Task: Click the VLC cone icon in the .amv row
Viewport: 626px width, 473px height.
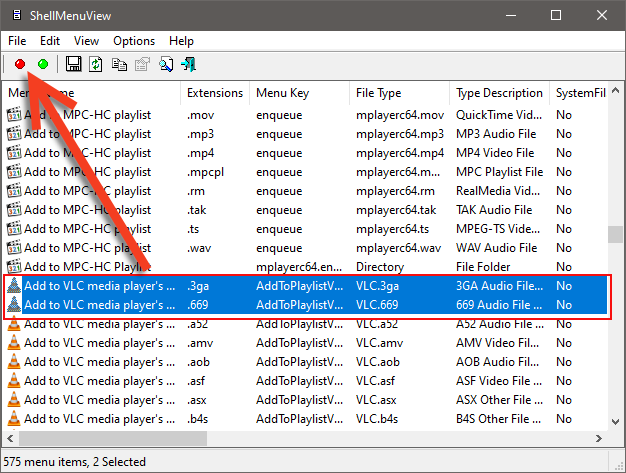Action: pyautogui.click(x=14, y=342)
